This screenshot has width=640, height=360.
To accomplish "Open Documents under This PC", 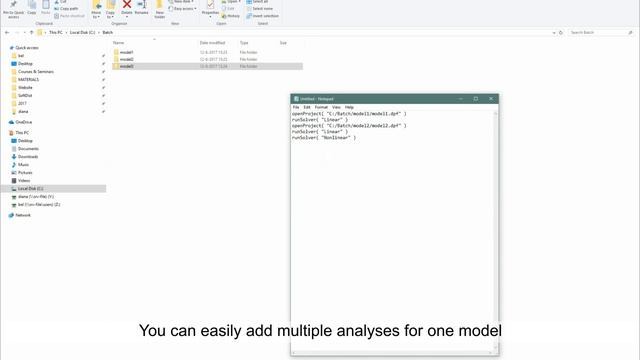I will (x=28, y=149).
